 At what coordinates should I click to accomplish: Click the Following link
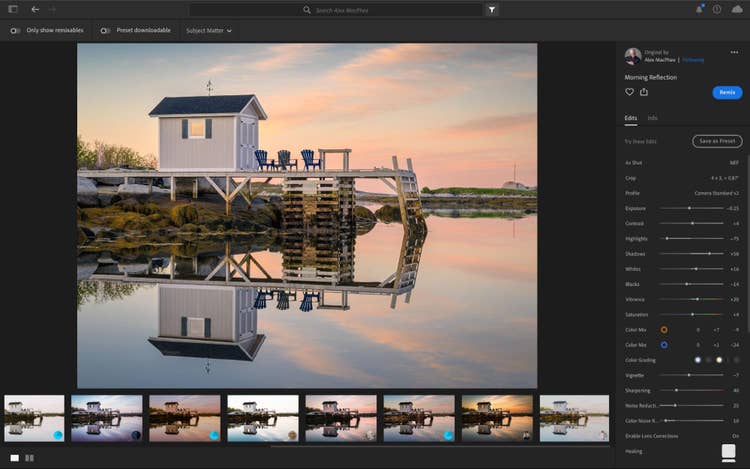pyautogui.click(x=693, y=60)
